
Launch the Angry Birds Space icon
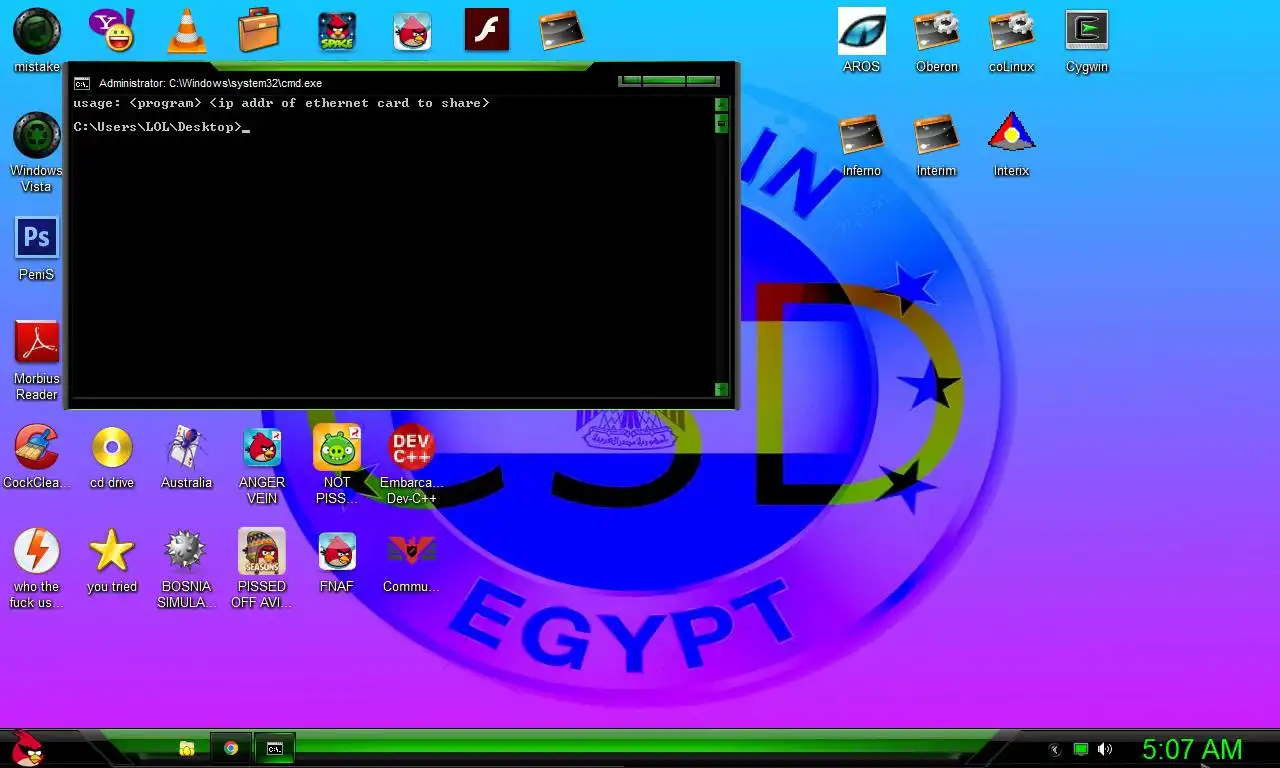pyautogui.click(x=337, y=31)
